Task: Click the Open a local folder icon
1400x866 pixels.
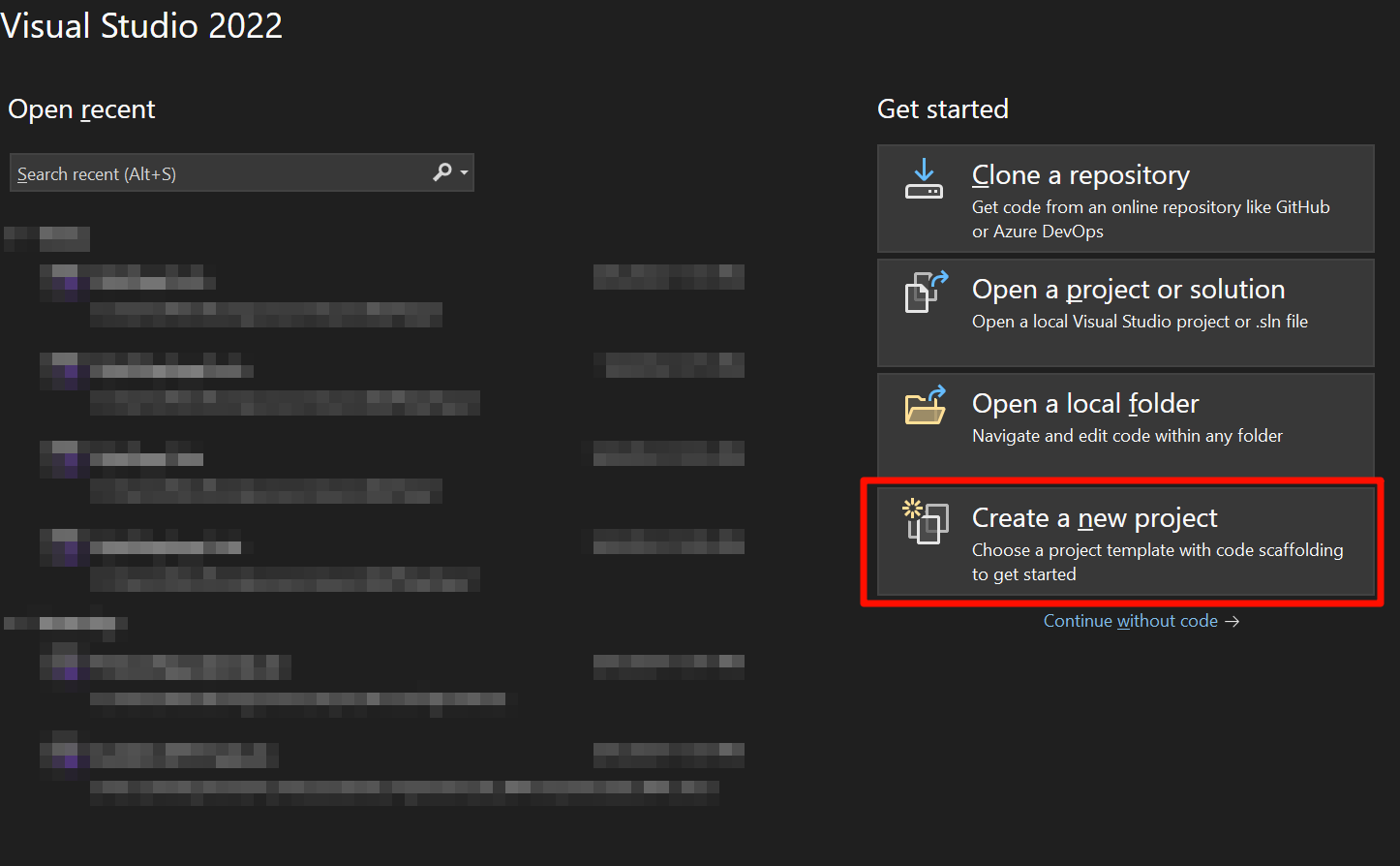Action: point(926,406)
